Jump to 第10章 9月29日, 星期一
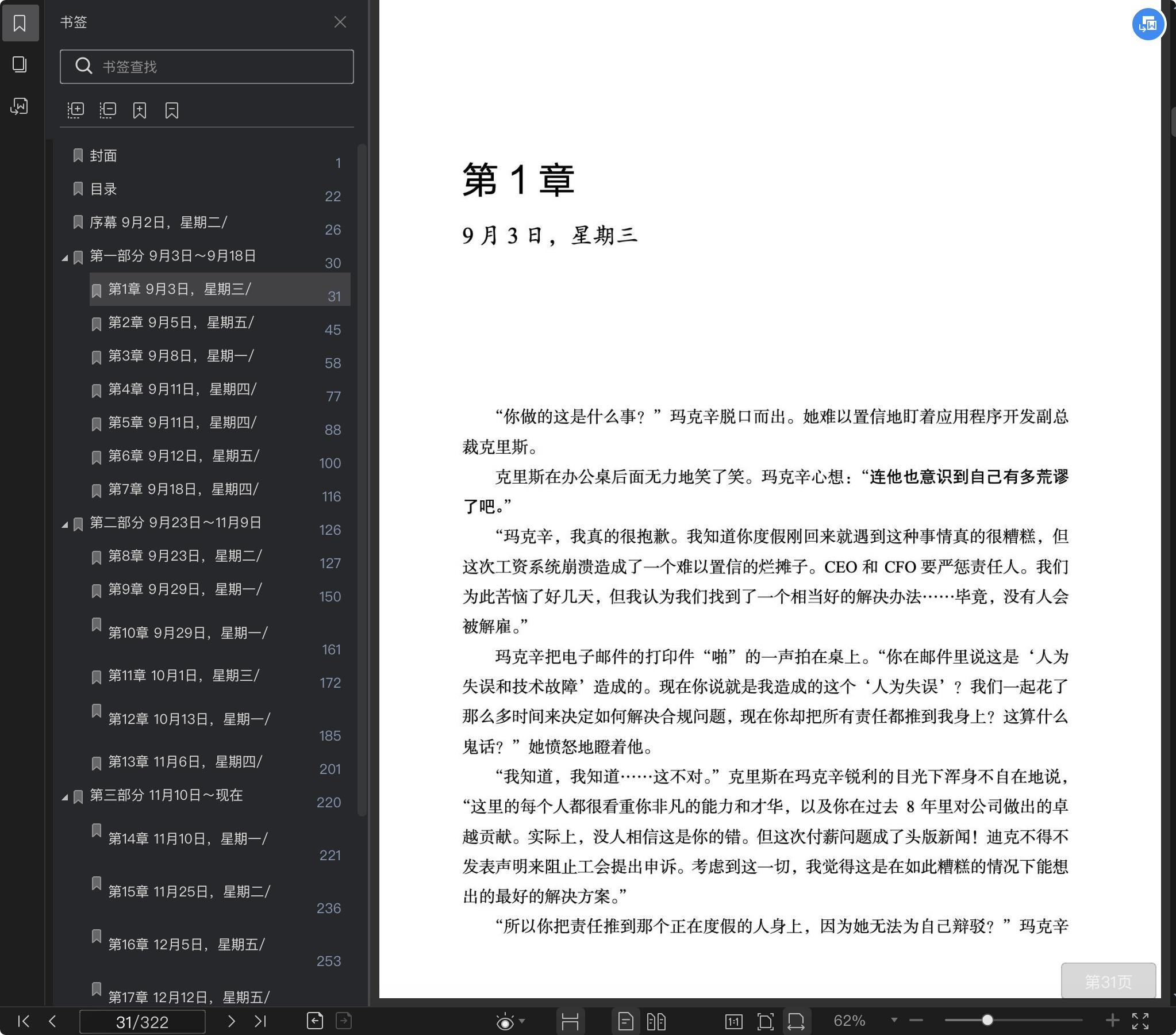Viewport: 1176px width, 1035px height. tap(188, 633)
